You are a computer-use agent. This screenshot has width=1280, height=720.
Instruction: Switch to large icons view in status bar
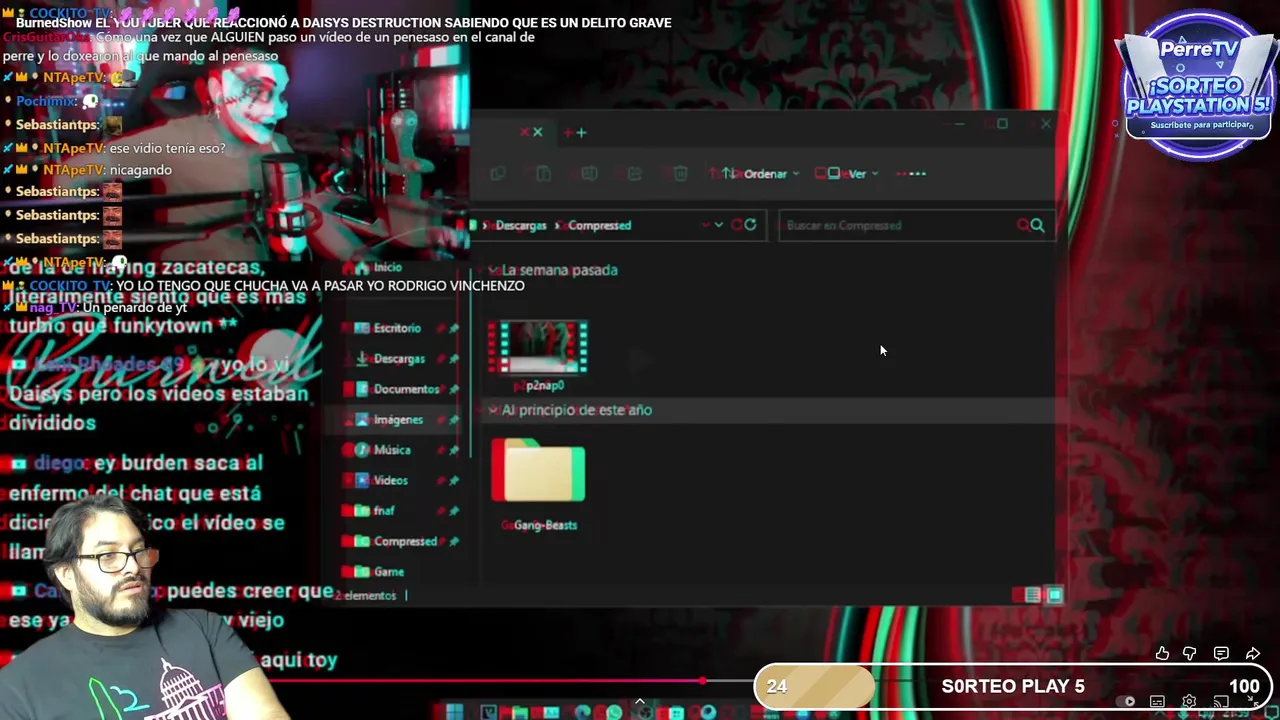[1054, 595]
